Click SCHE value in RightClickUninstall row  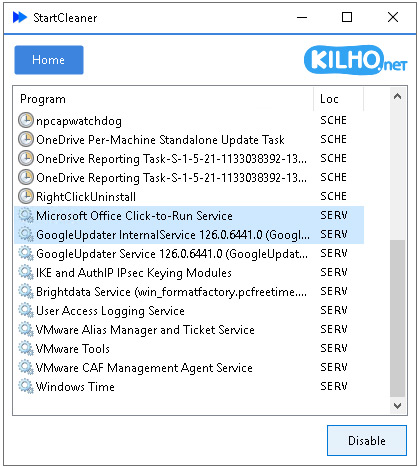click(333, 196)
